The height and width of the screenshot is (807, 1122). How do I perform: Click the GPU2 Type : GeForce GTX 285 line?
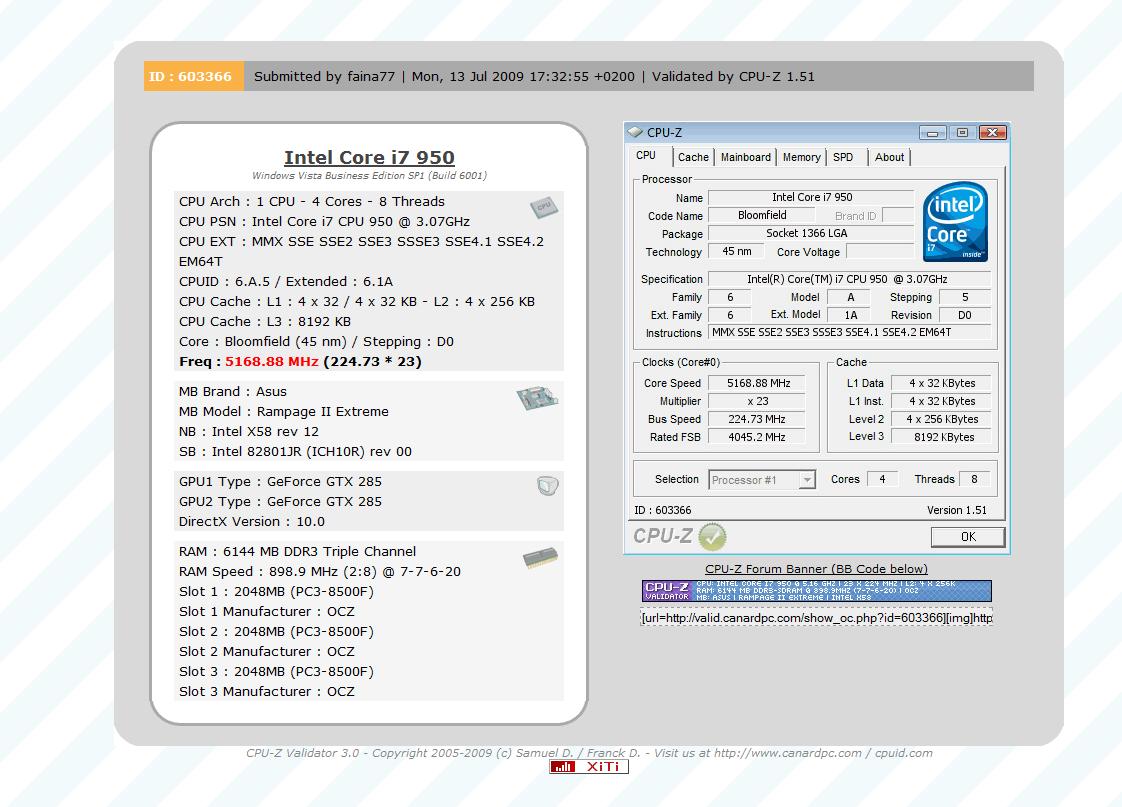(x=280, y=502)
